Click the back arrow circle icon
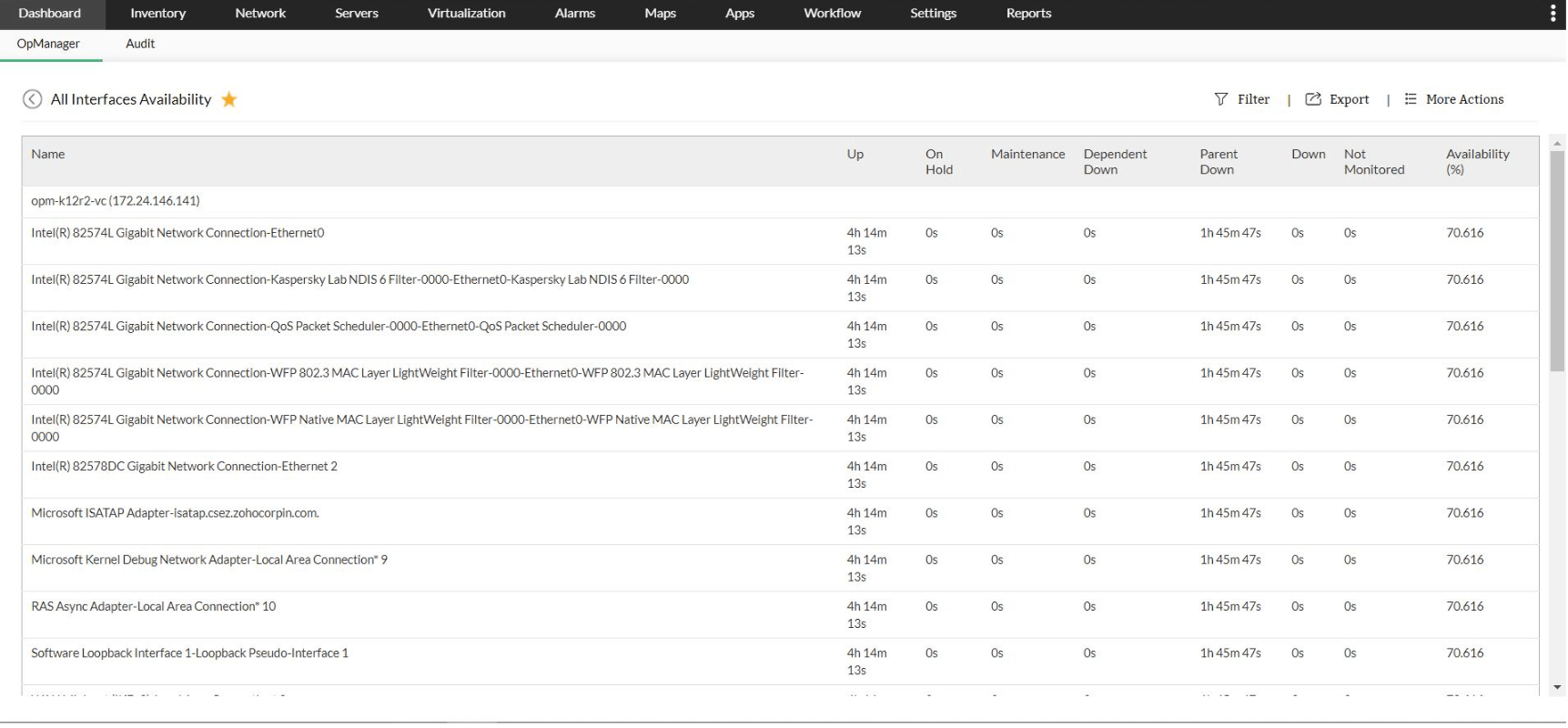Image resolution: width=1568 pixels, height=728 pixels. point(32,99)
